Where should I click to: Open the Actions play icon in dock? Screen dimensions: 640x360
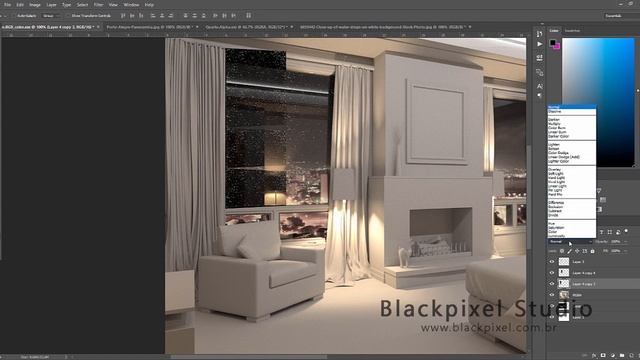click(x=540, y=44)
